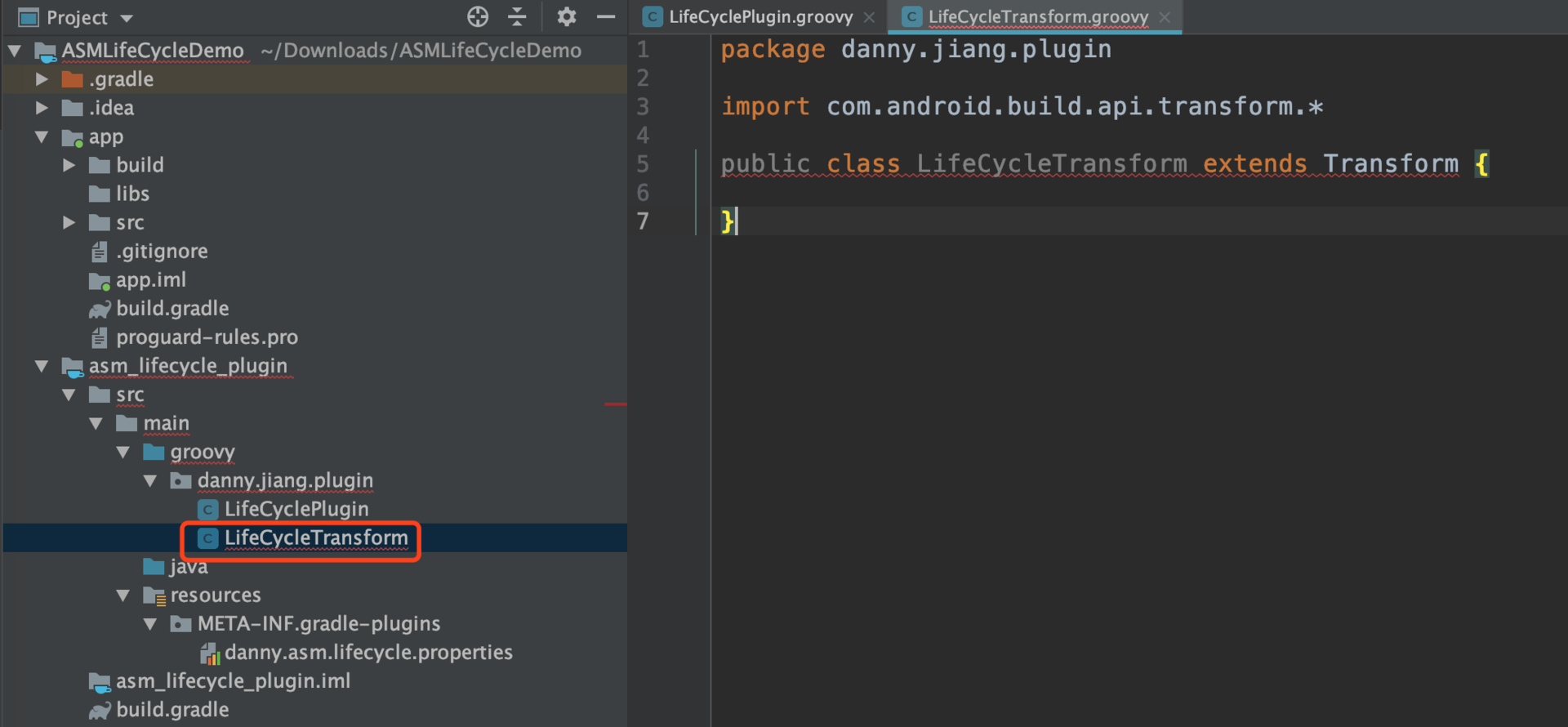Expand the .gradle folder
The height and width of the screenshot is (727, 1568).
coord(42,79)
